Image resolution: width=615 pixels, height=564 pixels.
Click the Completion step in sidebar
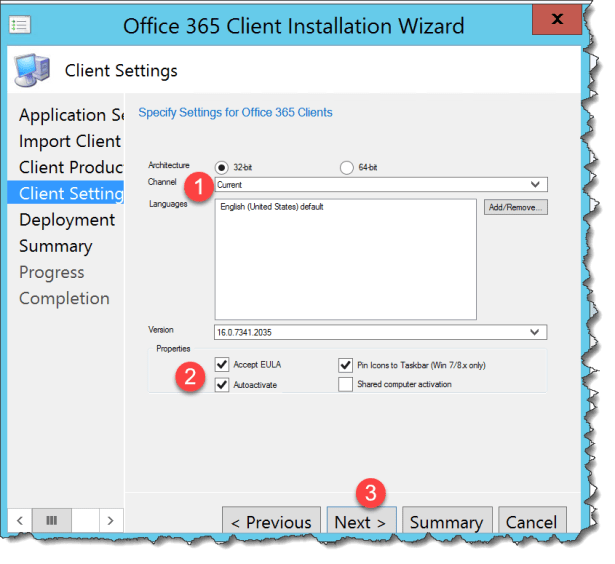pyautogui.click(x=64, y=298)
